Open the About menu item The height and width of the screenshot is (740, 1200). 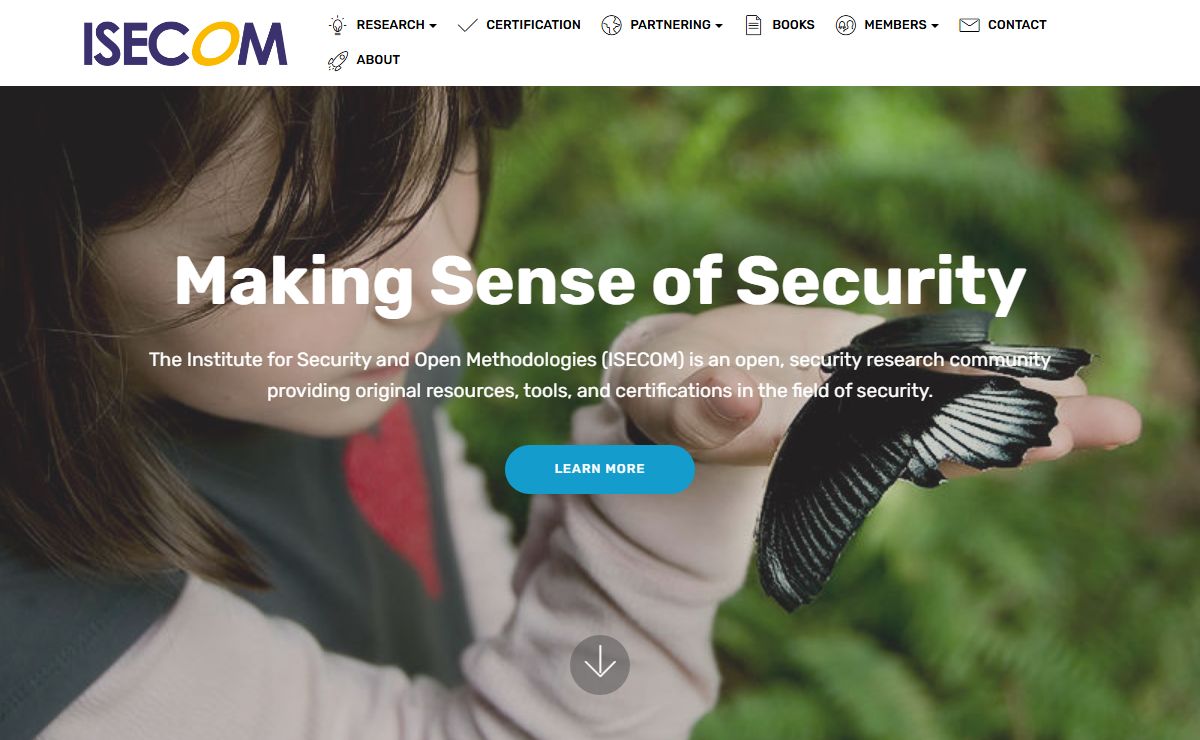coord(378,60)
